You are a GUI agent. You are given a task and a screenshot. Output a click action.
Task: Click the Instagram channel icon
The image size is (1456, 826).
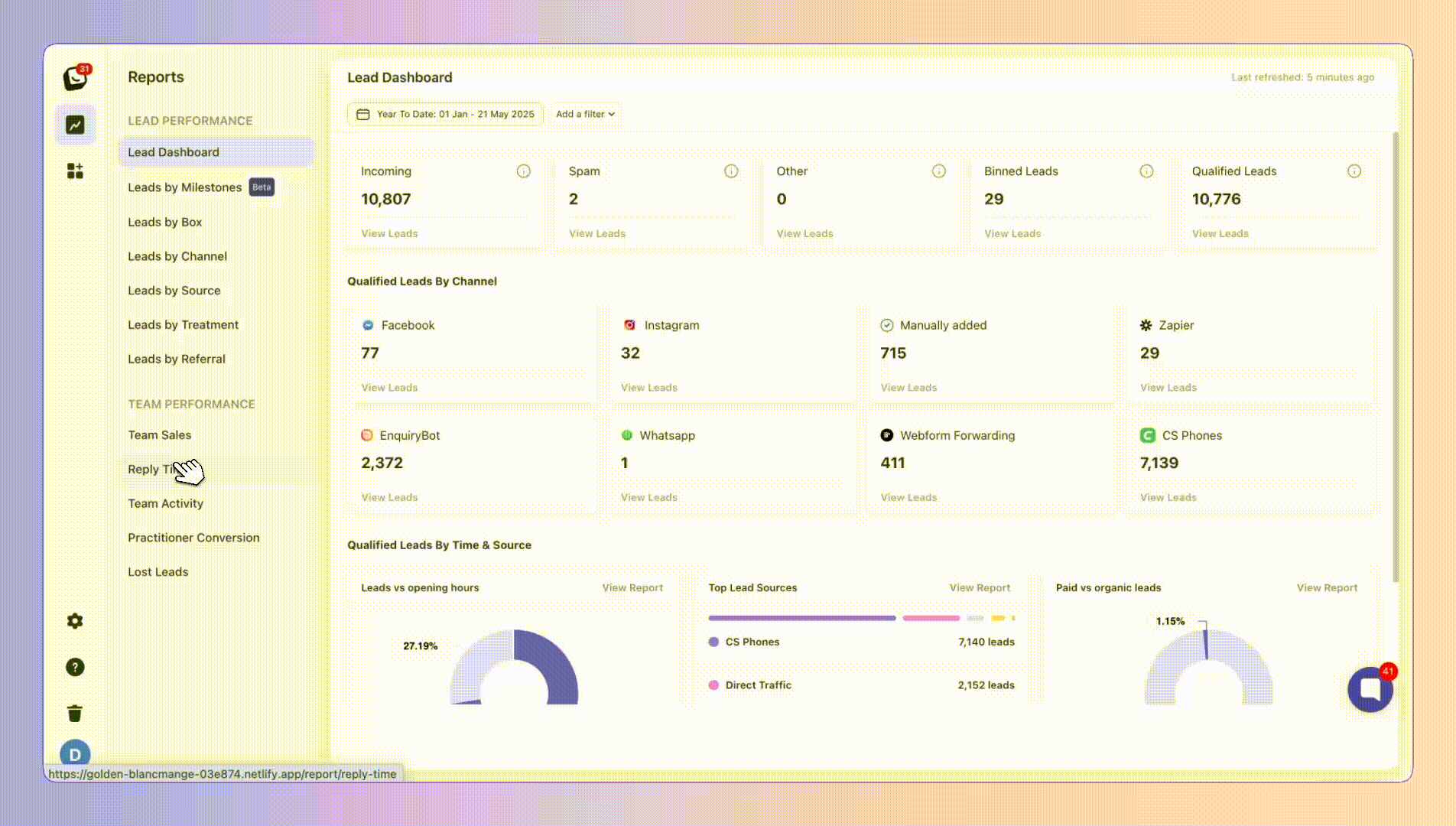point(629,325)
